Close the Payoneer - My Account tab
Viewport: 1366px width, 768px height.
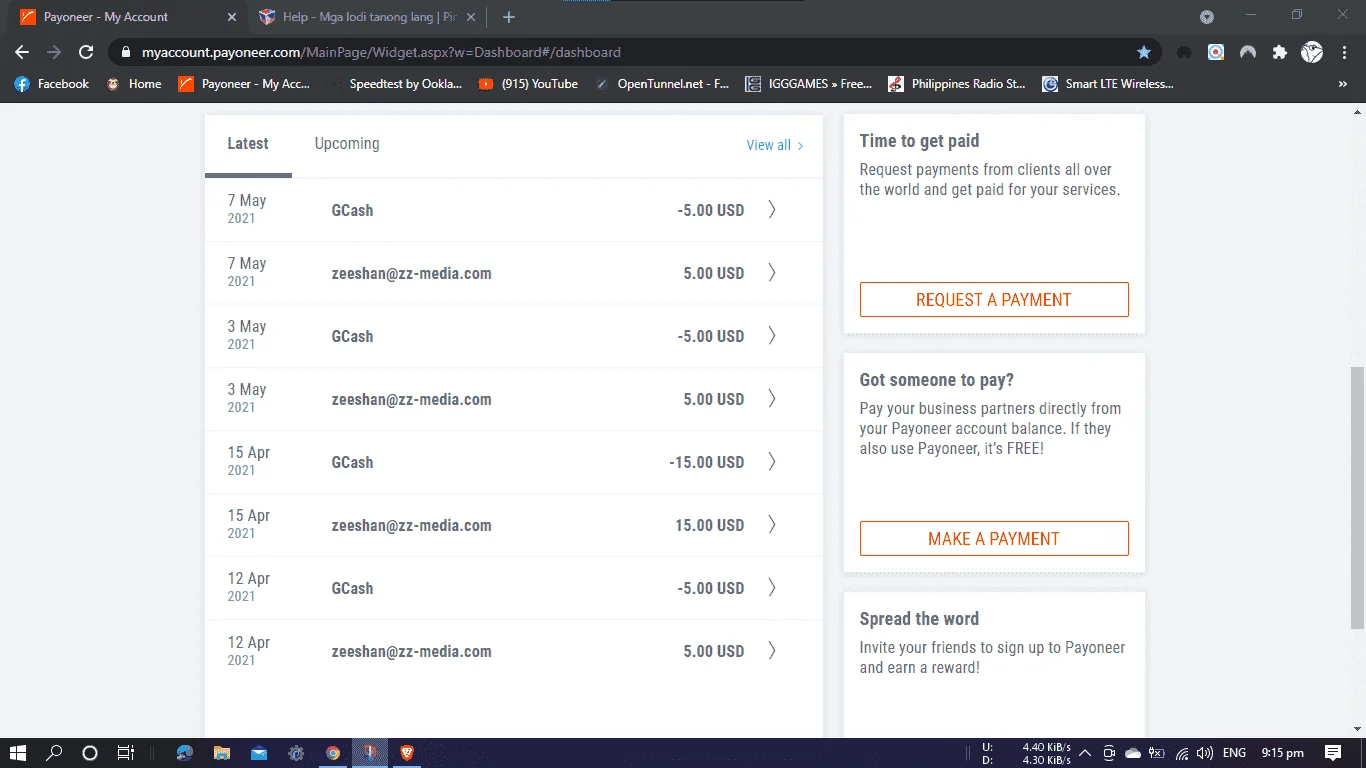coord(232,17)
